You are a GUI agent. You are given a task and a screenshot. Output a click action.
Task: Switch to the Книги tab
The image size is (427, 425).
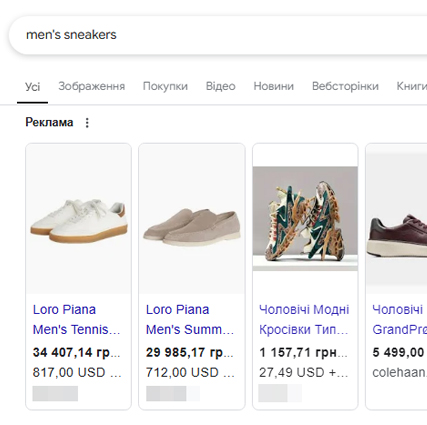click(412, 86)
